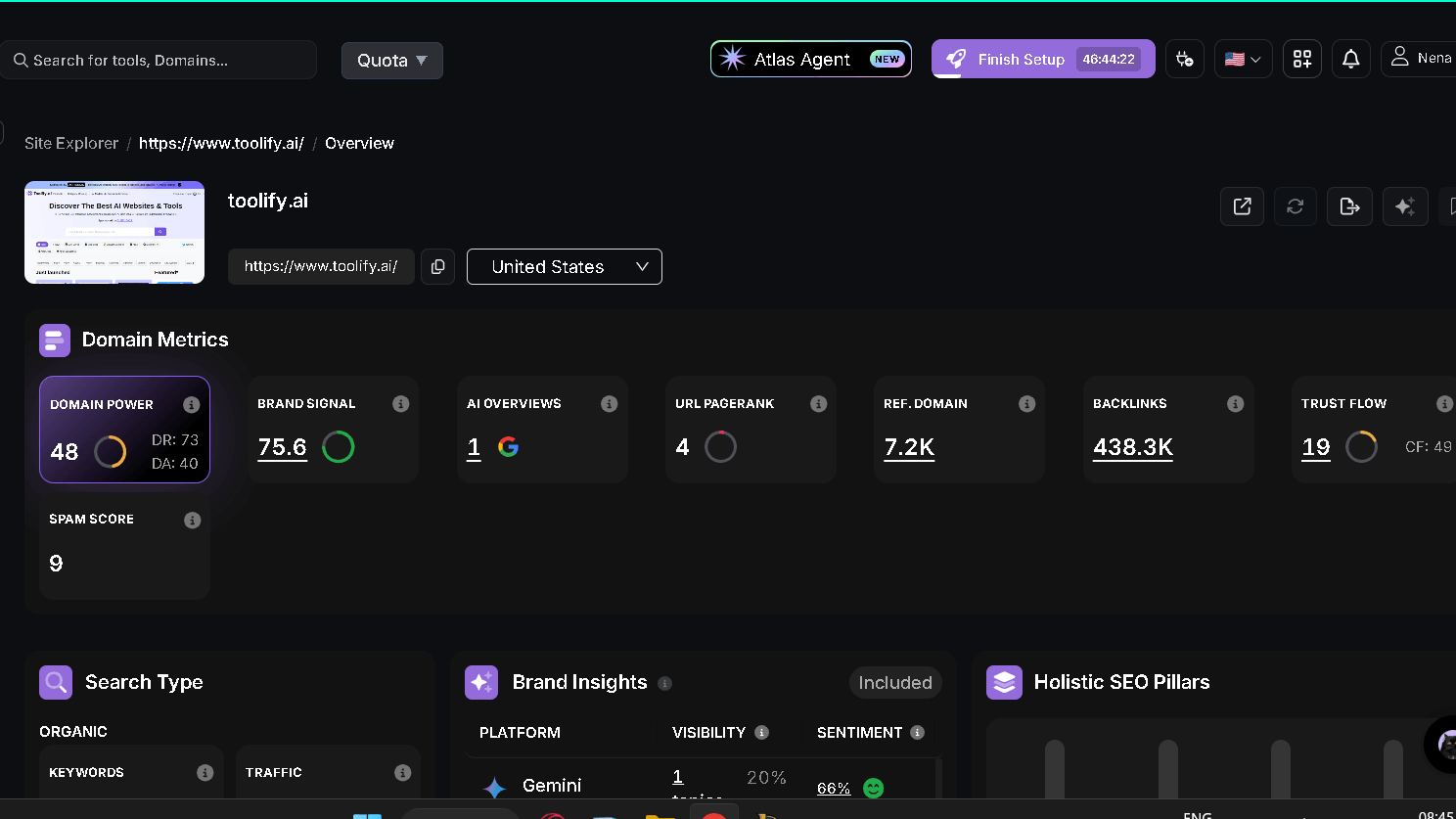Viewport: 1456px width, 819px height.
Task: Show Ref. Domain info icon
Action: (x=1026, y=403)
